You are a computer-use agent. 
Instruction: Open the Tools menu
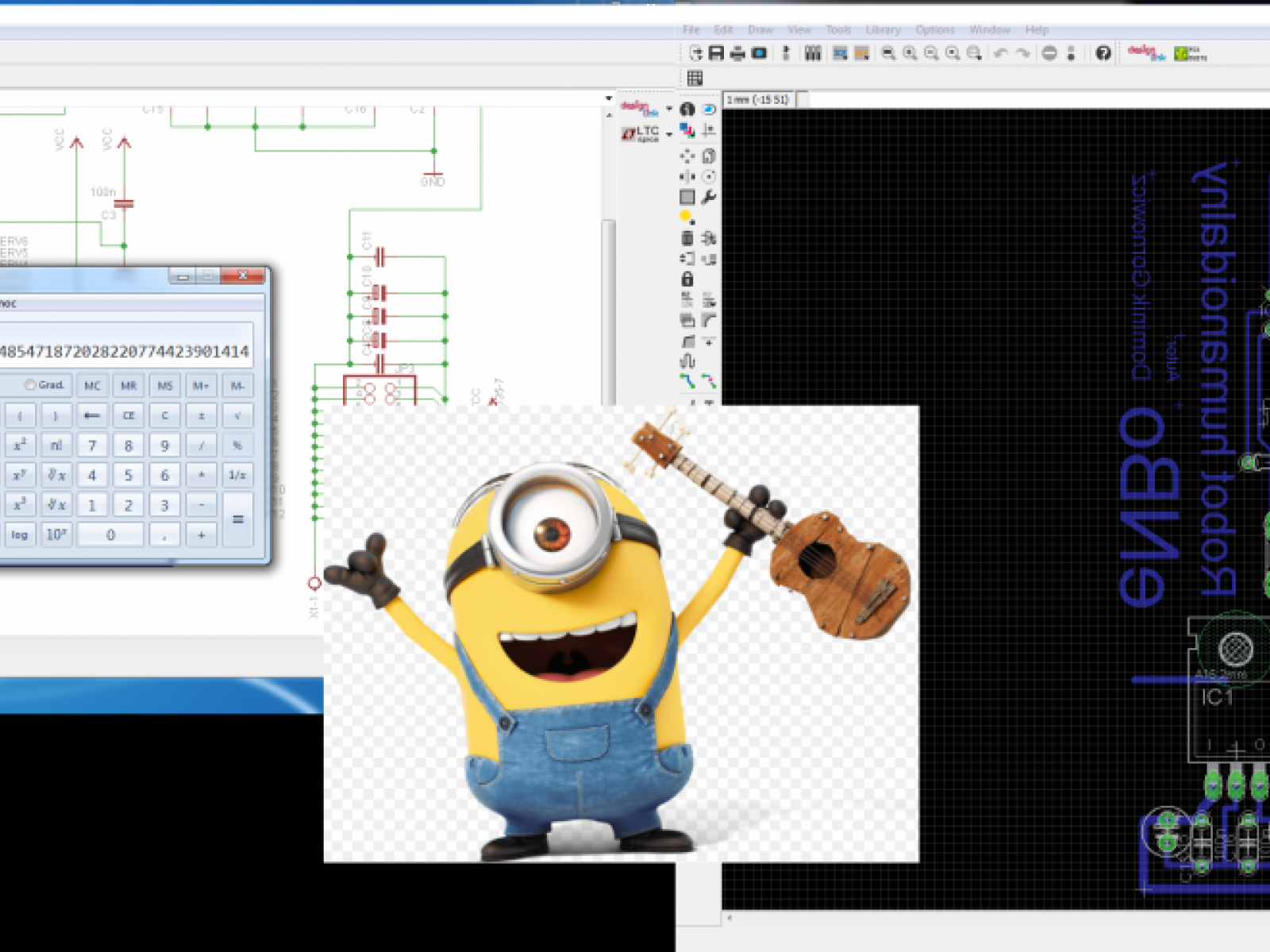click(x=838, y=29)
